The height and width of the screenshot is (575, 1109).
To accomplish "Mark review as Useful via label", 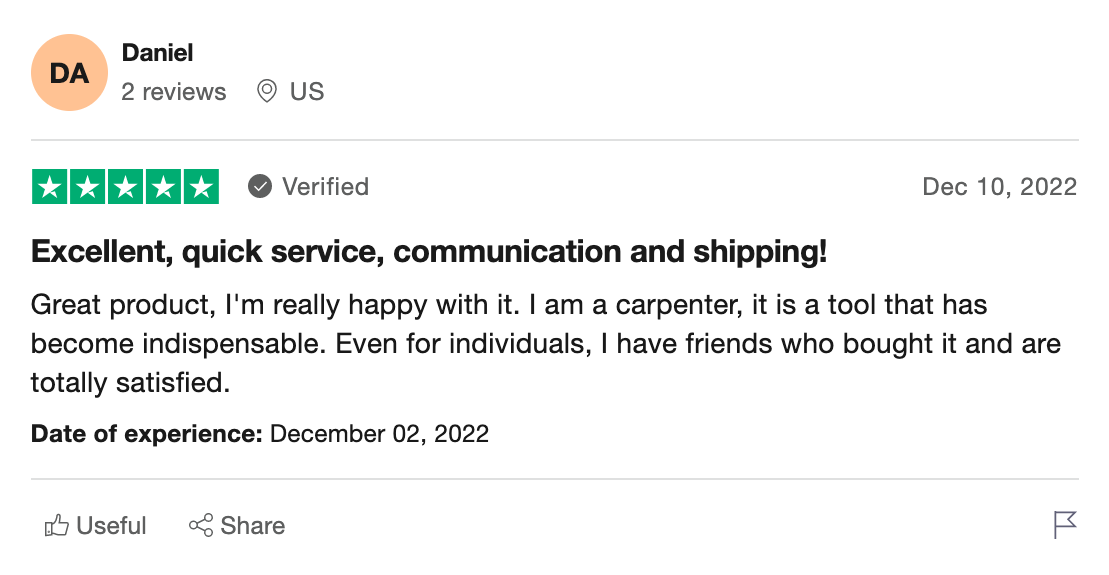I will click(111, 525).
